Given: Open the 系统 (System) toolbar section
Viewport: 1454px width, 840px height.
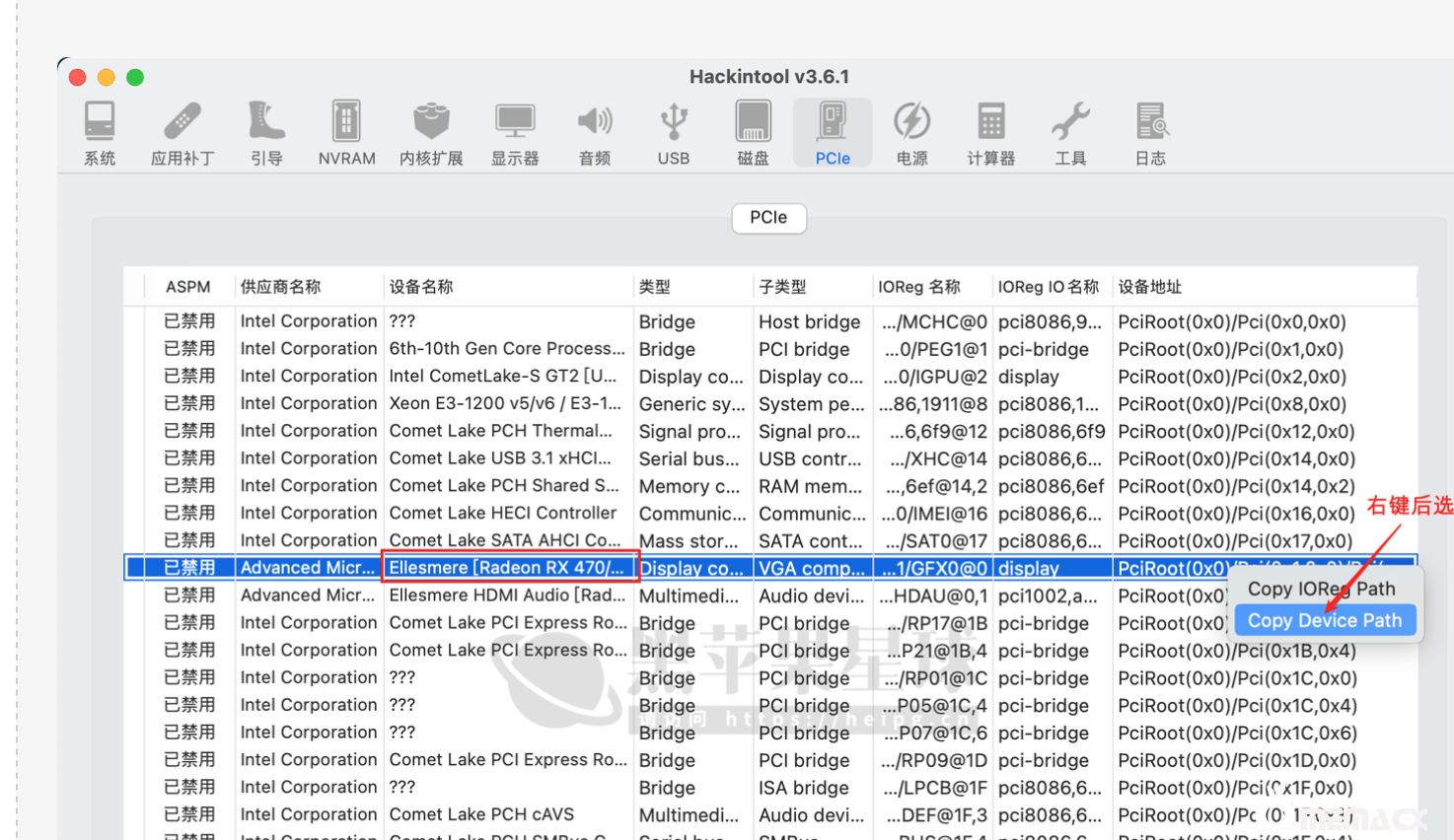Looking at the screenshot, I should (100, 133).
